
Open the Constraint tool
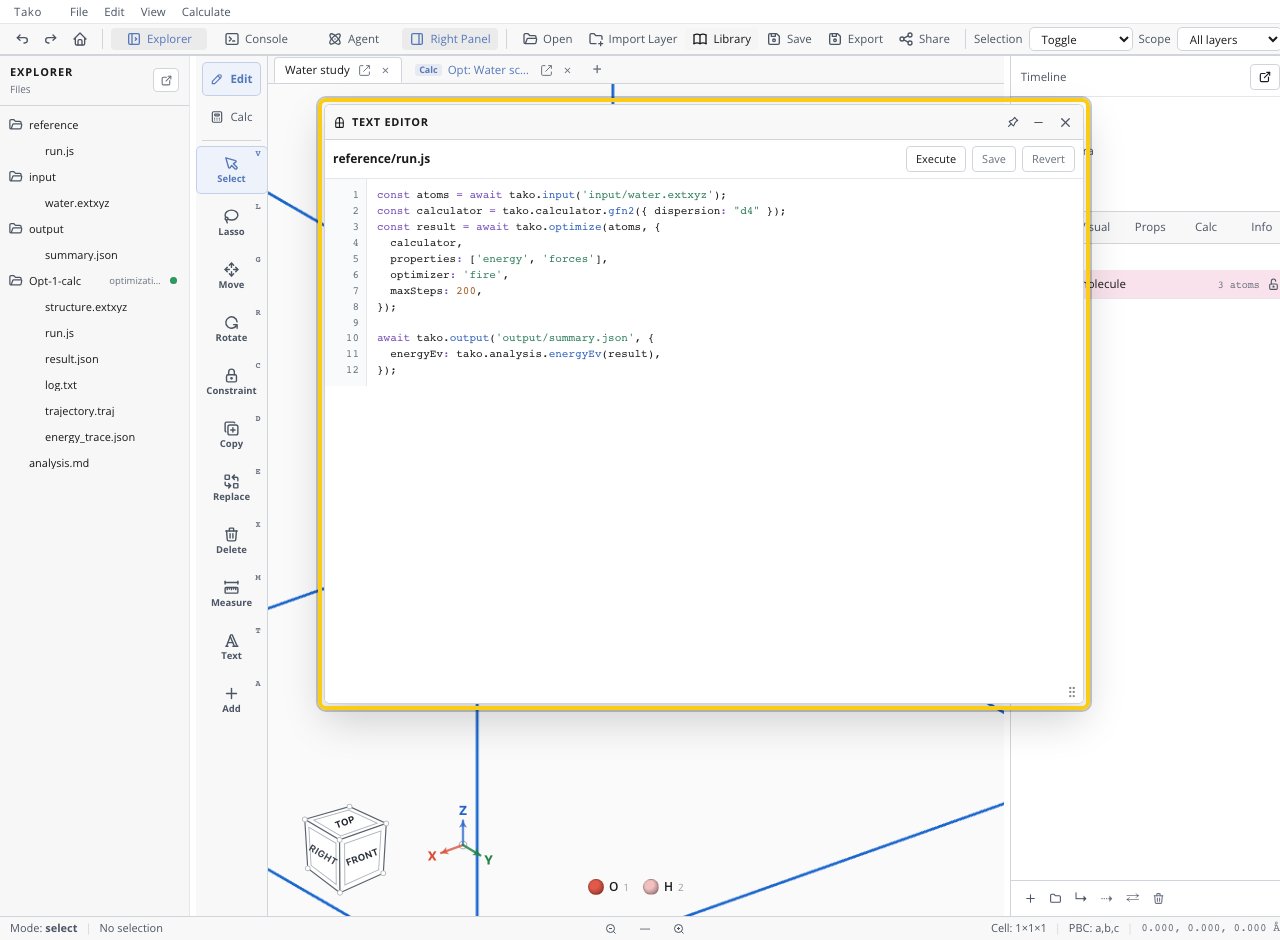231,381
